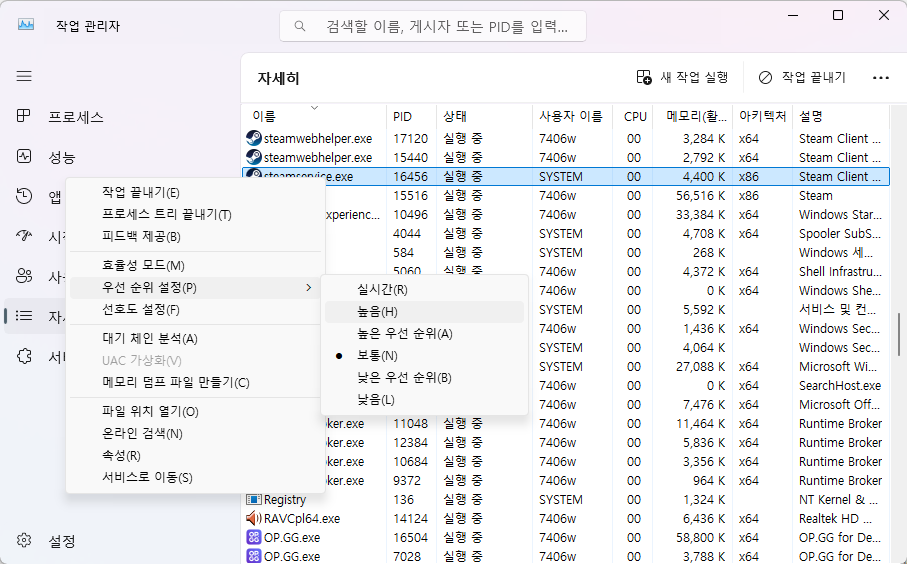Click the search magnifier icon
Image resolution: width=907 pixels, height=564 pixels.
300,26
